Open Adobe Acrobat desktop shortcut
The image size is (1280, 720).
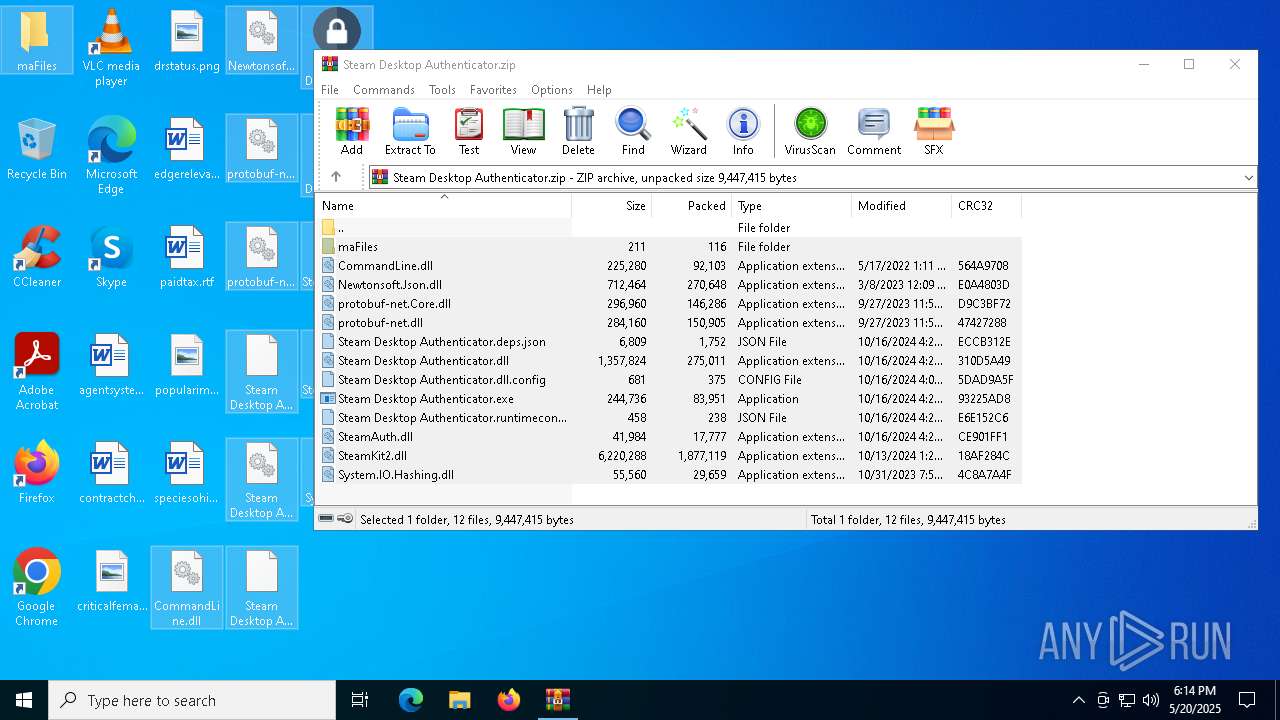pyautogui.click(x=37, y=373)
